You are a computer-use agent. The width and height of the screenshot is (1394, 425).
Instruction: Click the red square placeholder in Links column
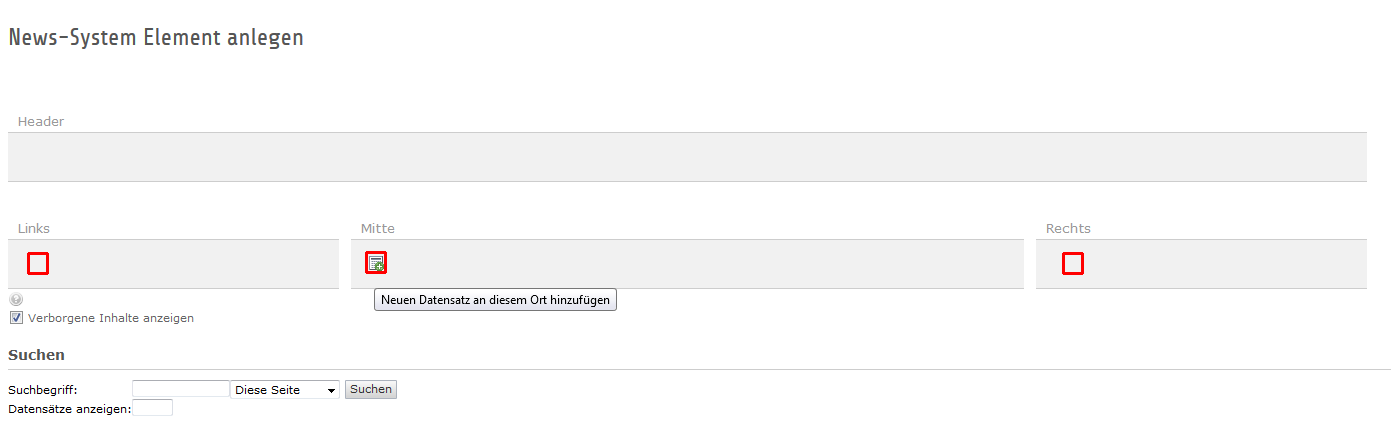[38, 263]
